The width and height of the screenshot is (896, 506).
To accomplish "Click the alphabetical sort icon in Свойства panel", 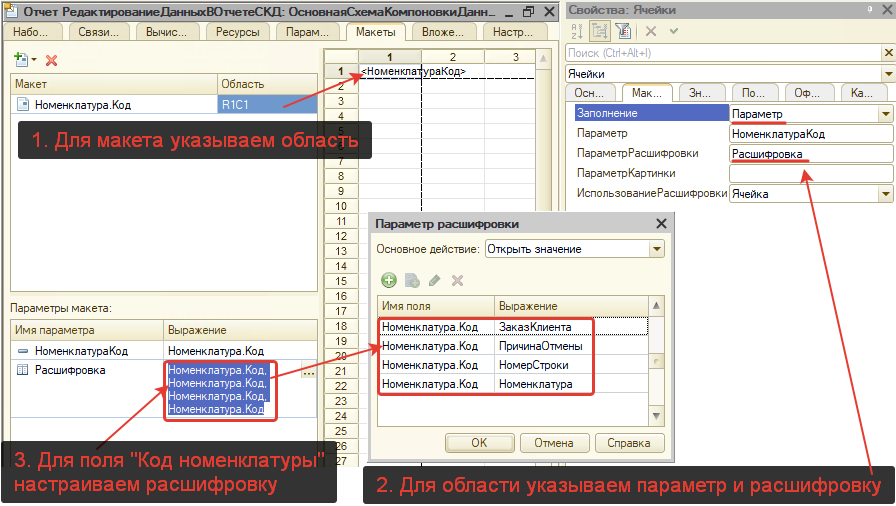I will click(x=575, y=31).
